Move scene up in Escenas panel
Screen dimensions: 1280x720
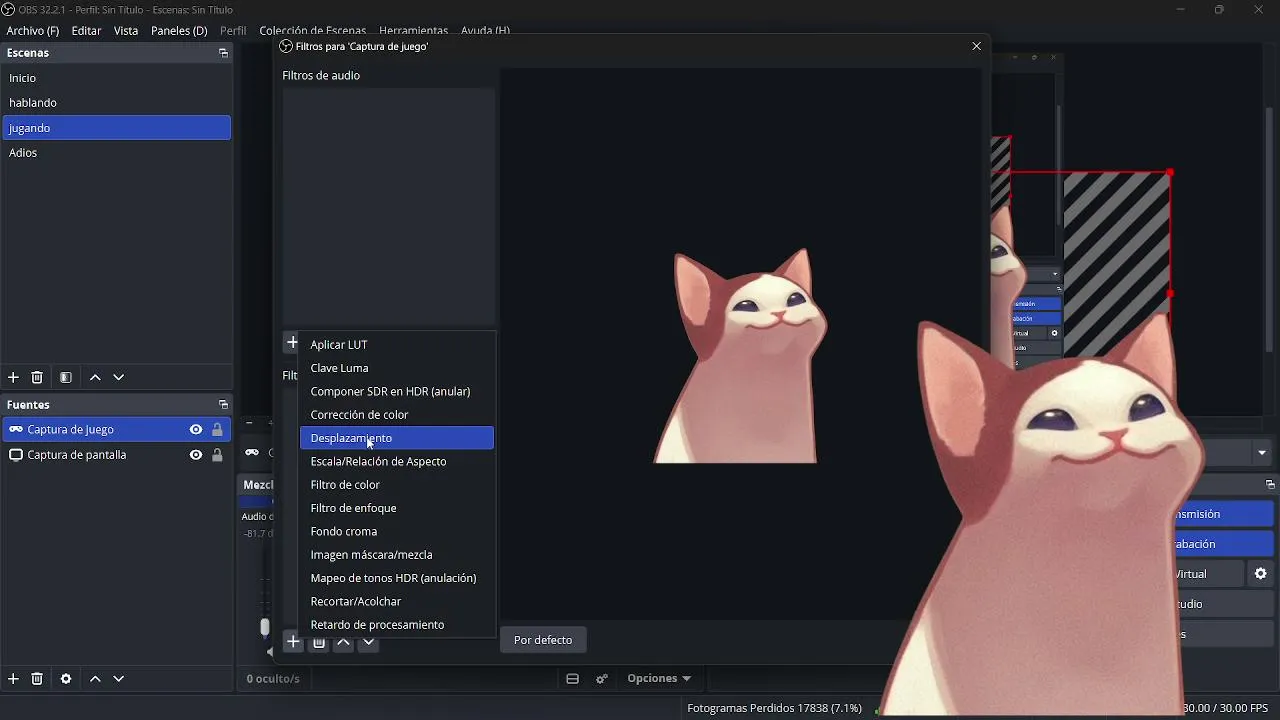pos(95,378)
